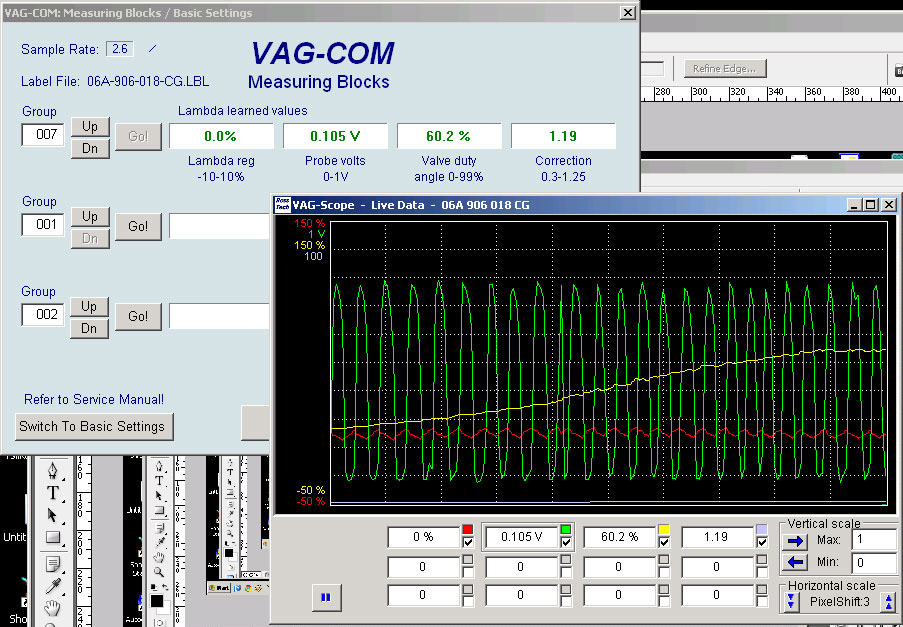The image size is (903, 627).
Task: Click Up for Group 007
Action: point(90,126)
